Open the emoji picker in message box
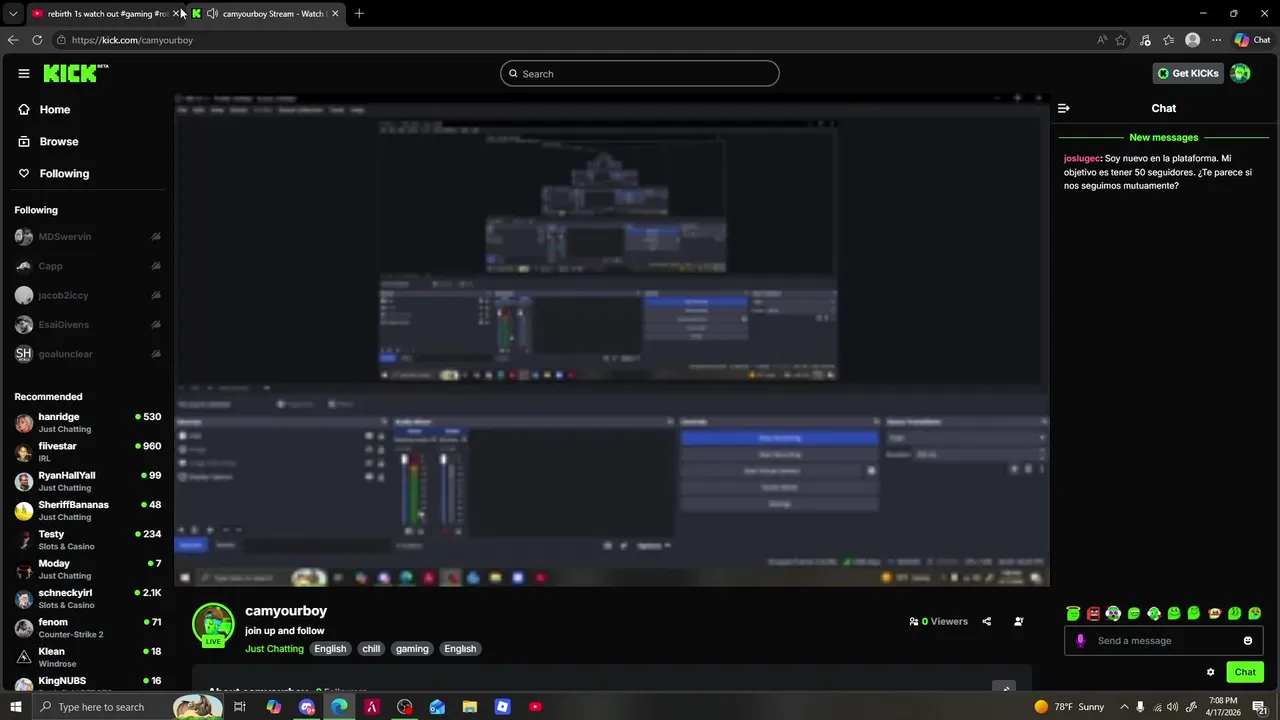1280x720 pixels. [1248, 641]
